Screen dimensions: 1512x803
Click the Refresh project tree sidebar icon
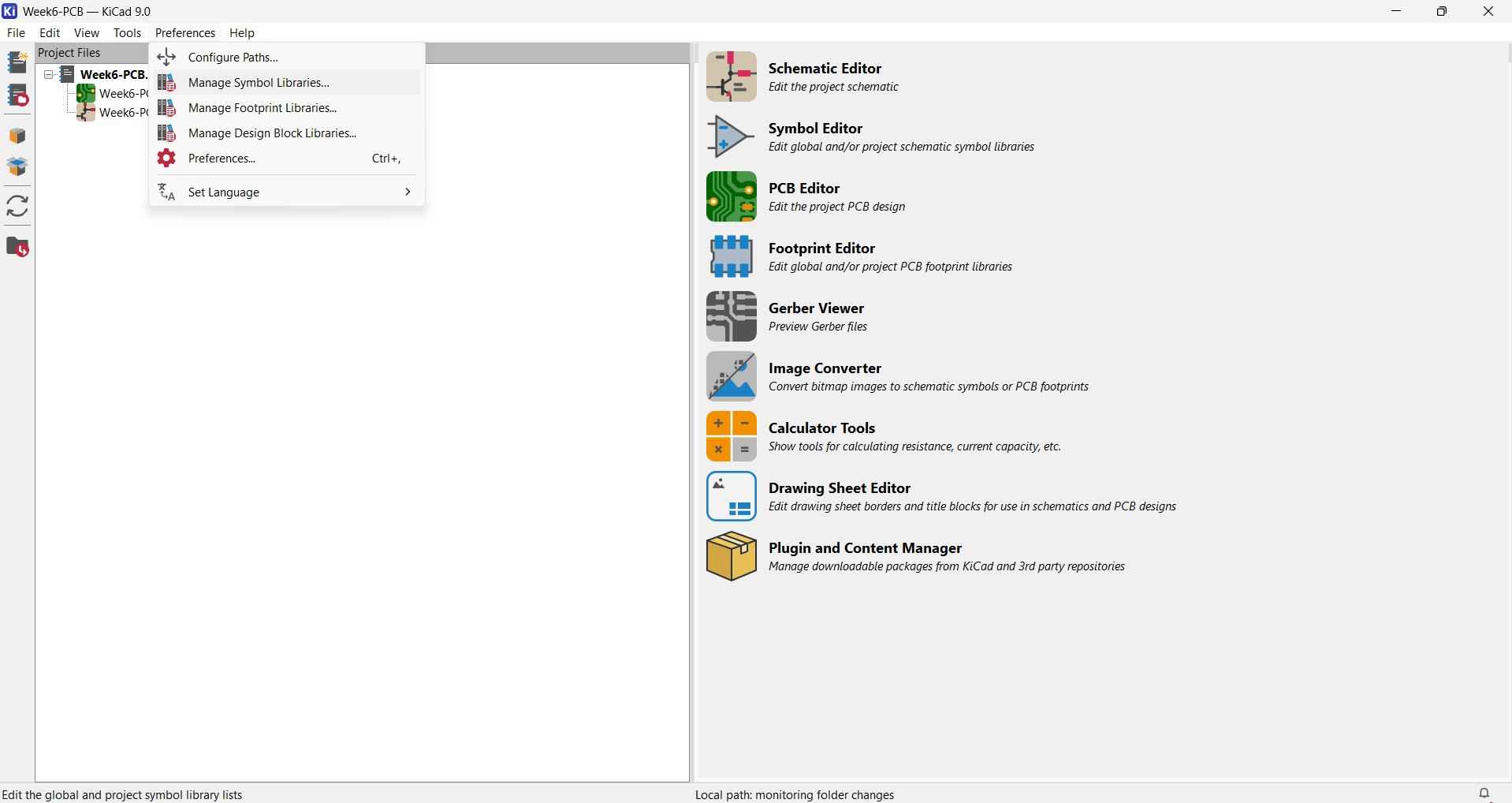click(17, 206)
